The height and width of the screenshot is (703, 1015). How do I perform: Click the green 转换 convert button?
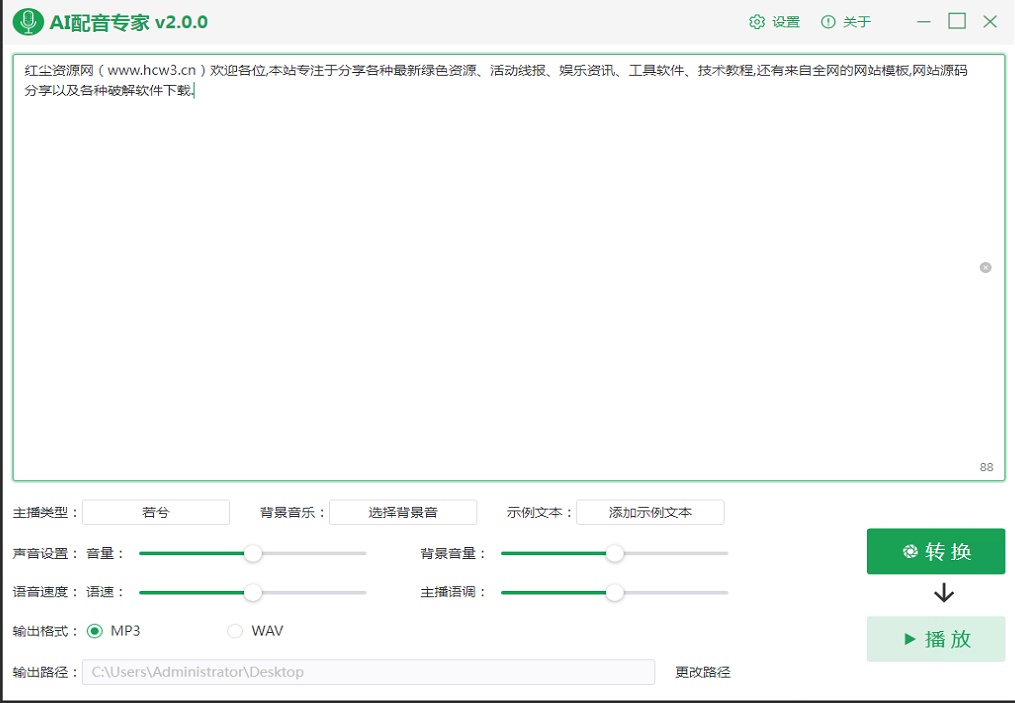[x=936, y=552]
